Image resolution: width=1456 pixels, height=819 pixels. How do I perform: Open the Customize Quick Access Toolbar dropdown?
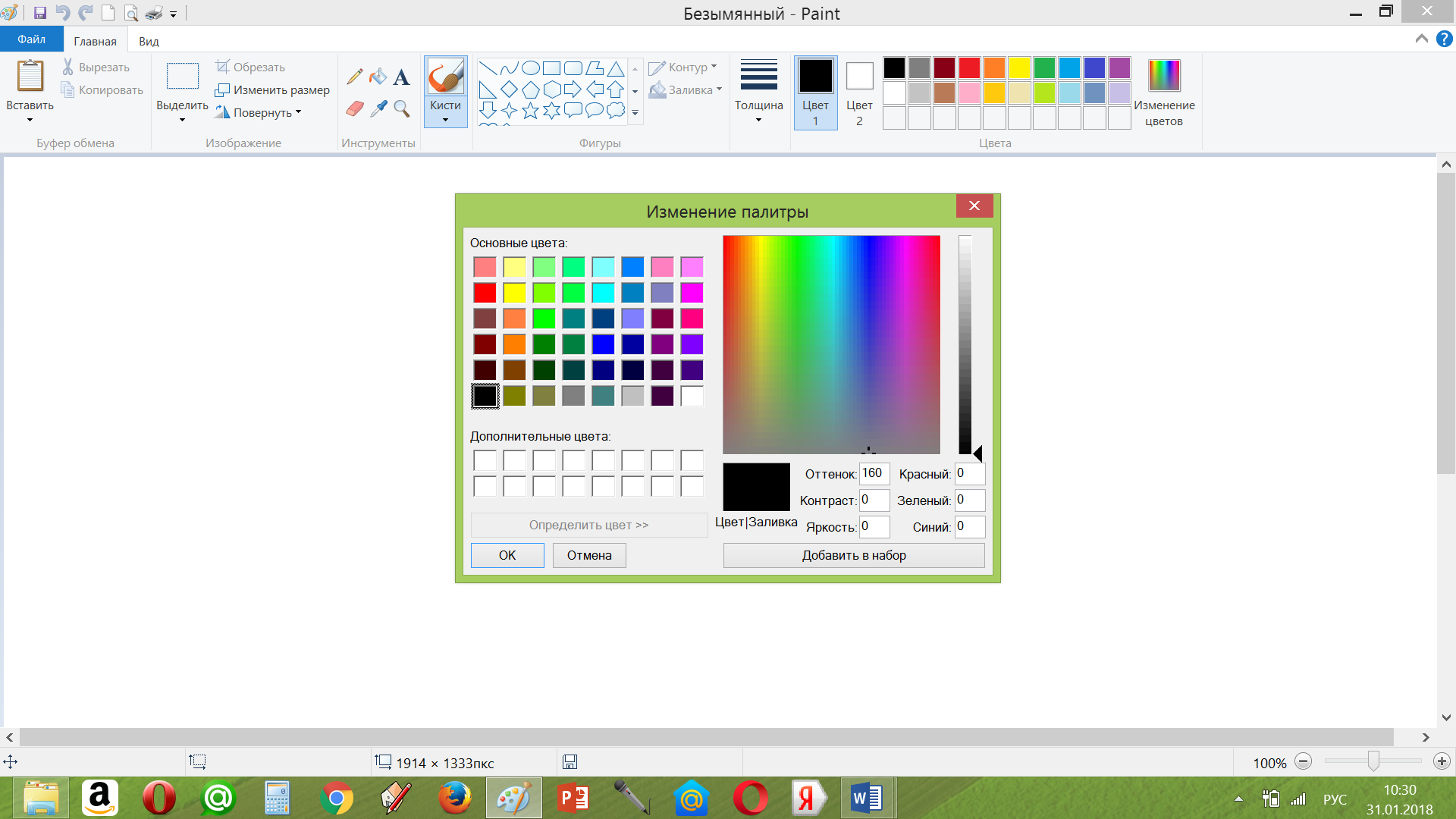point(174,14)
